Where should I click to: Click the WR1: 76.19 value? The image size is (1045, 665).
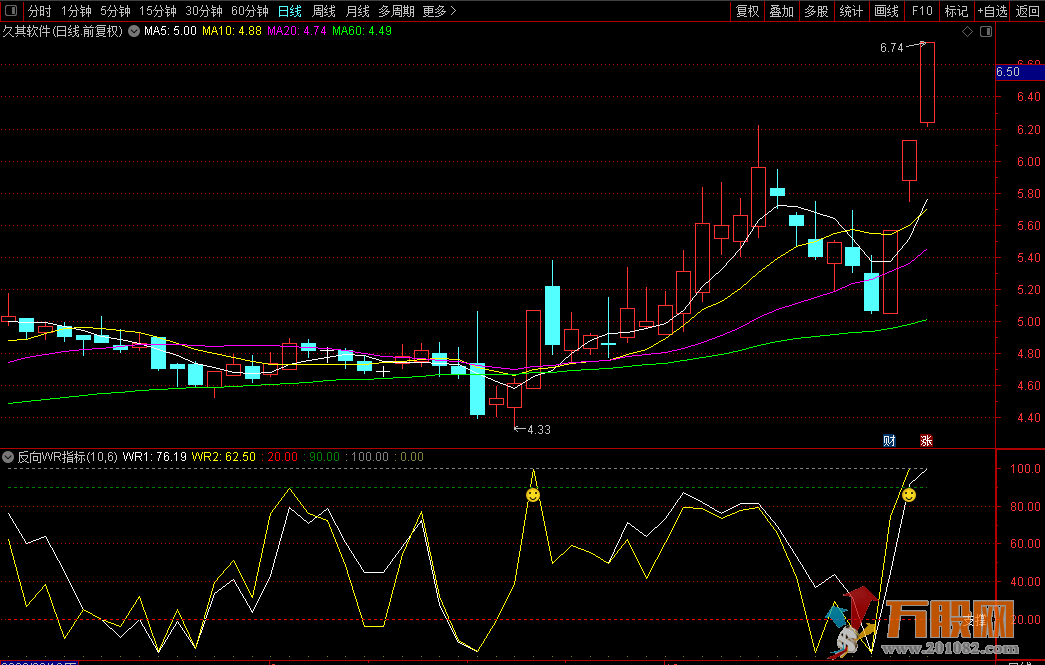pyautogui.click(x=155, y=457)
